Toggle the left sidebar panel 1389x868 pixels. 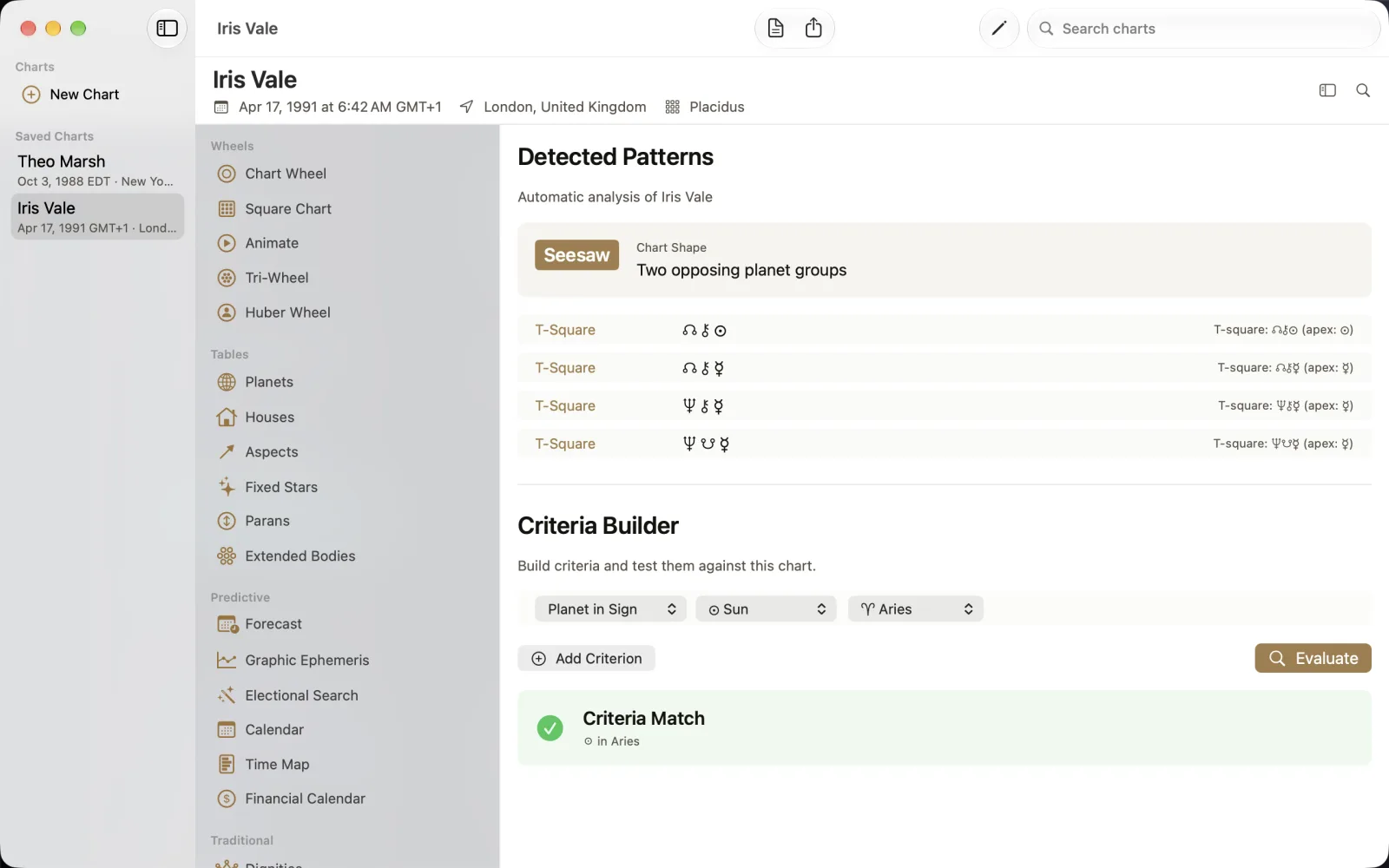(x=167, y=29)
